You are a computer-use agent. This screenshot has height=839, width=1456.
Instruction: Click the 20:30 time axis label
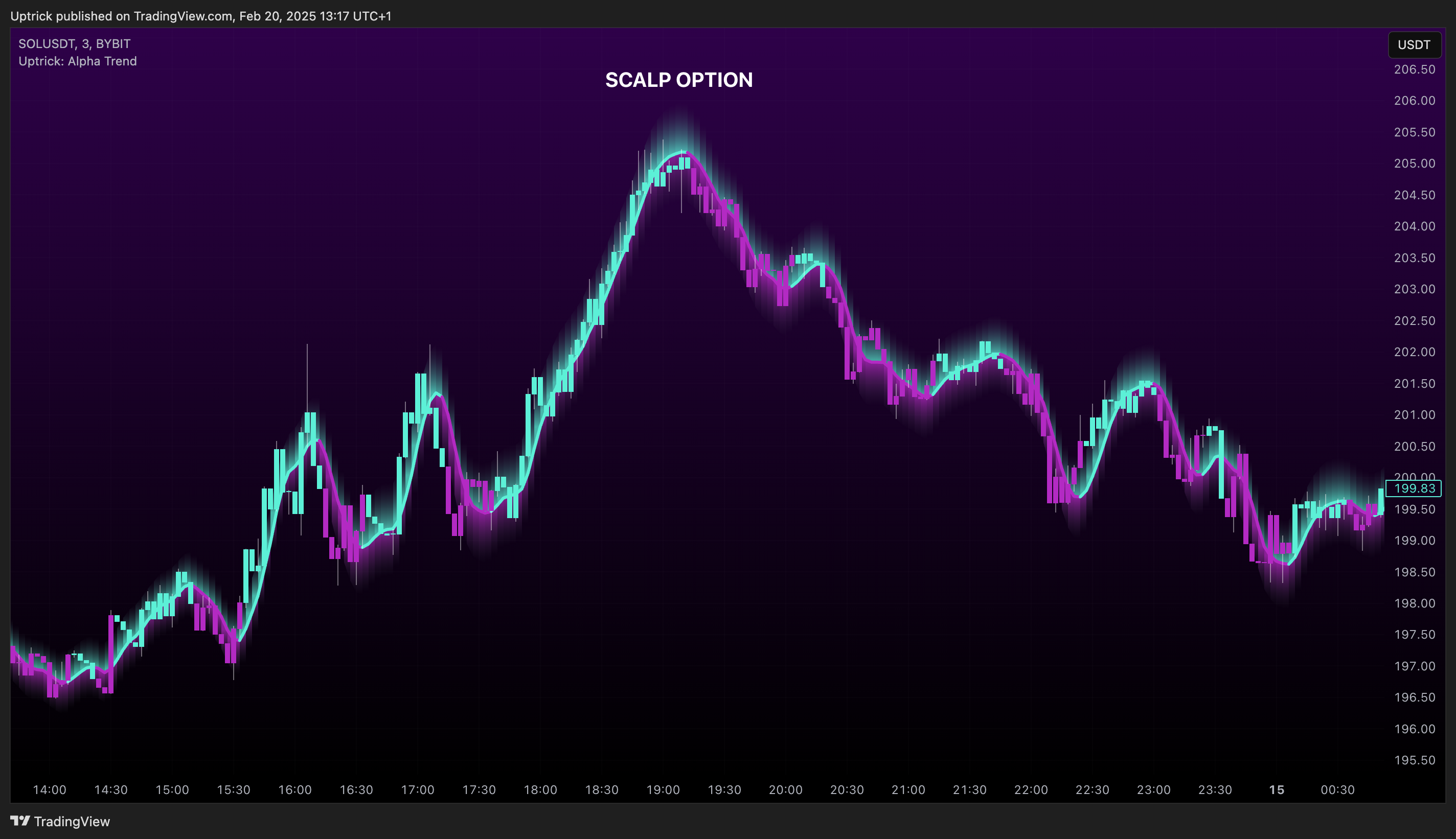pyautogui.click(x=847, y=790)
